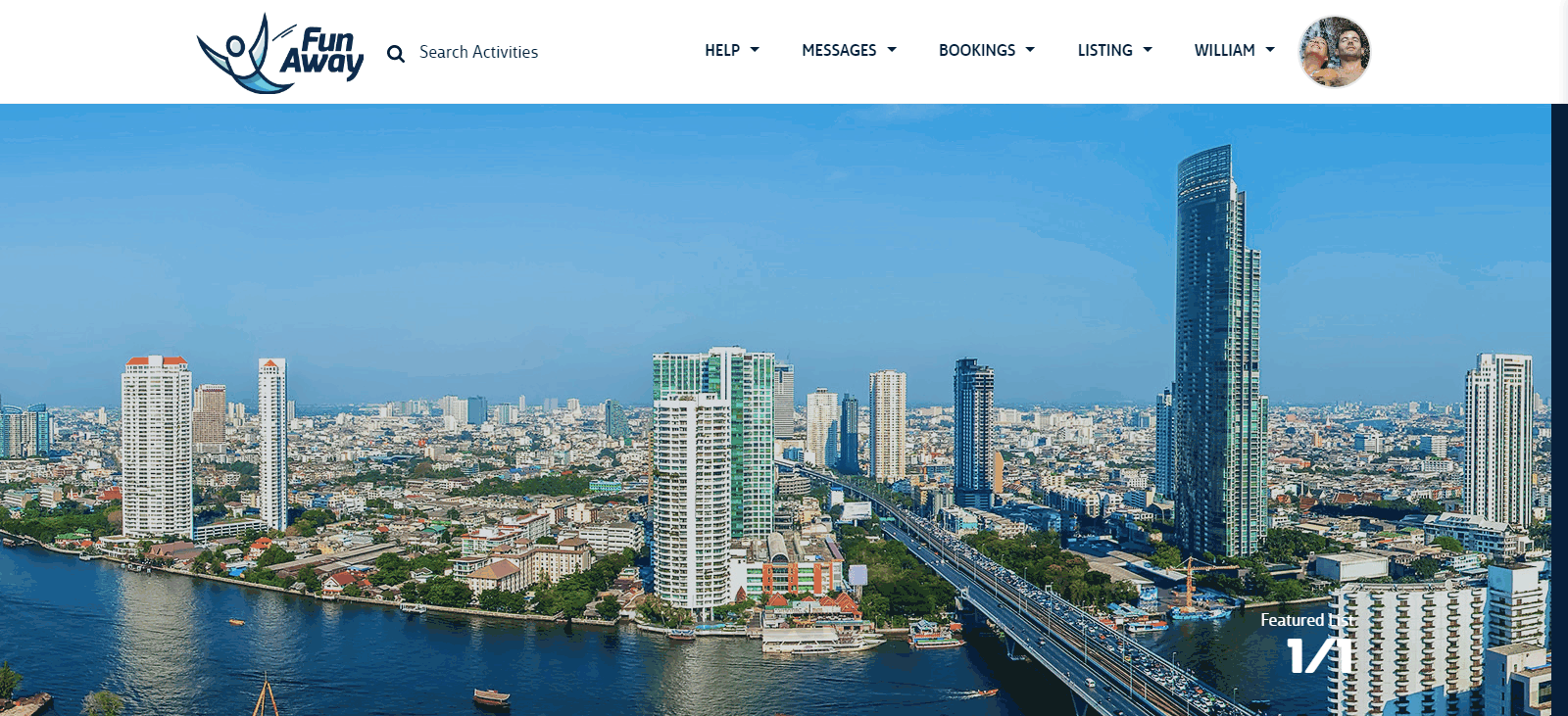This screenshot has height=716, width=1568.
Task: Expand the caret arrow beside BOOKINGS
Action: (x=1030, y=49)
